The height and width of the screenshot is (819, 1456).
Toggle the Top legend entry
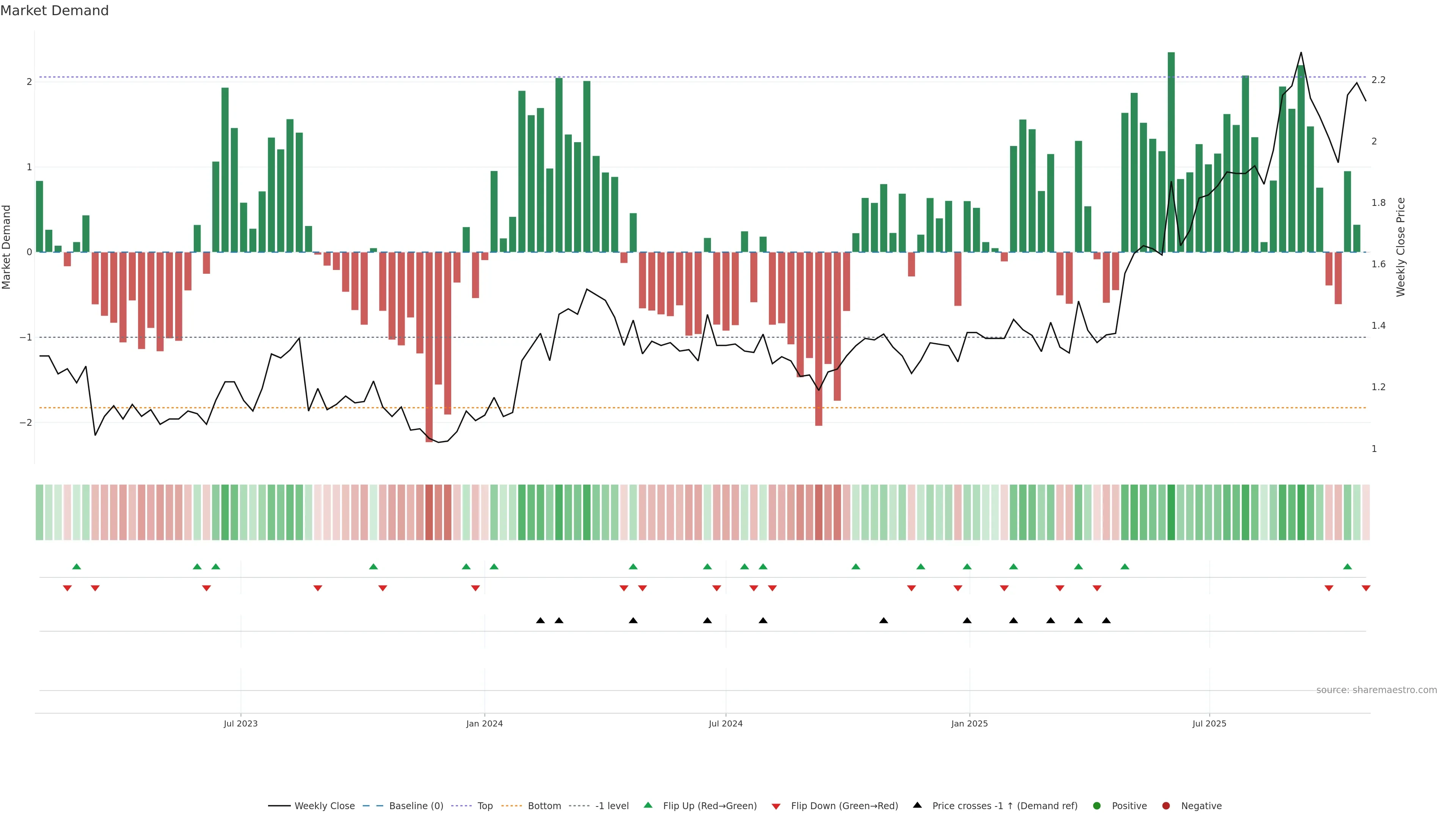485,806
